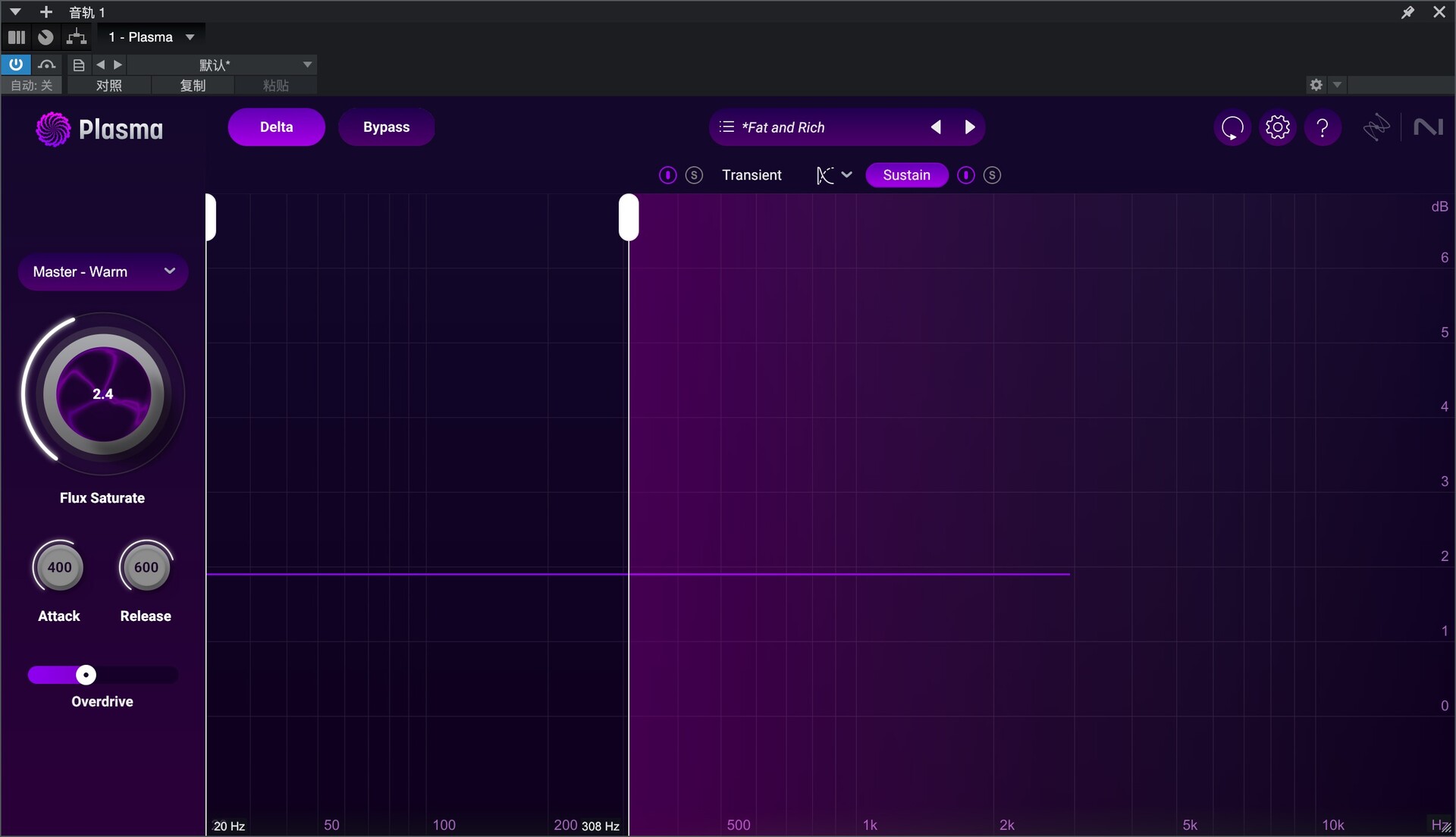Open the Master - Warm style dropdown
This screenshot has width=1456, height=837.
(x=103, y=271)
